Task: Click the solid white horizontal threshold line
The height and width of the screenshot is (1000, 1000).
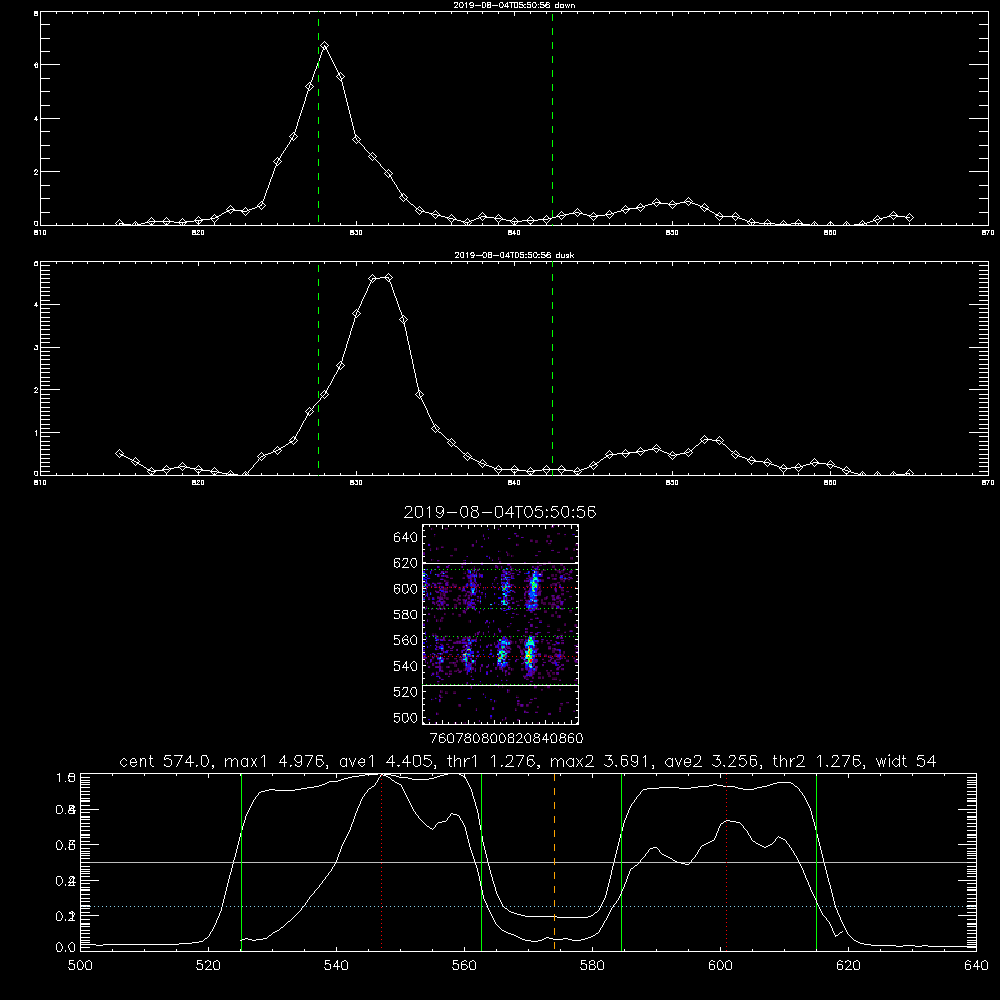Action: pyautogui.click(x=528, y=862)
